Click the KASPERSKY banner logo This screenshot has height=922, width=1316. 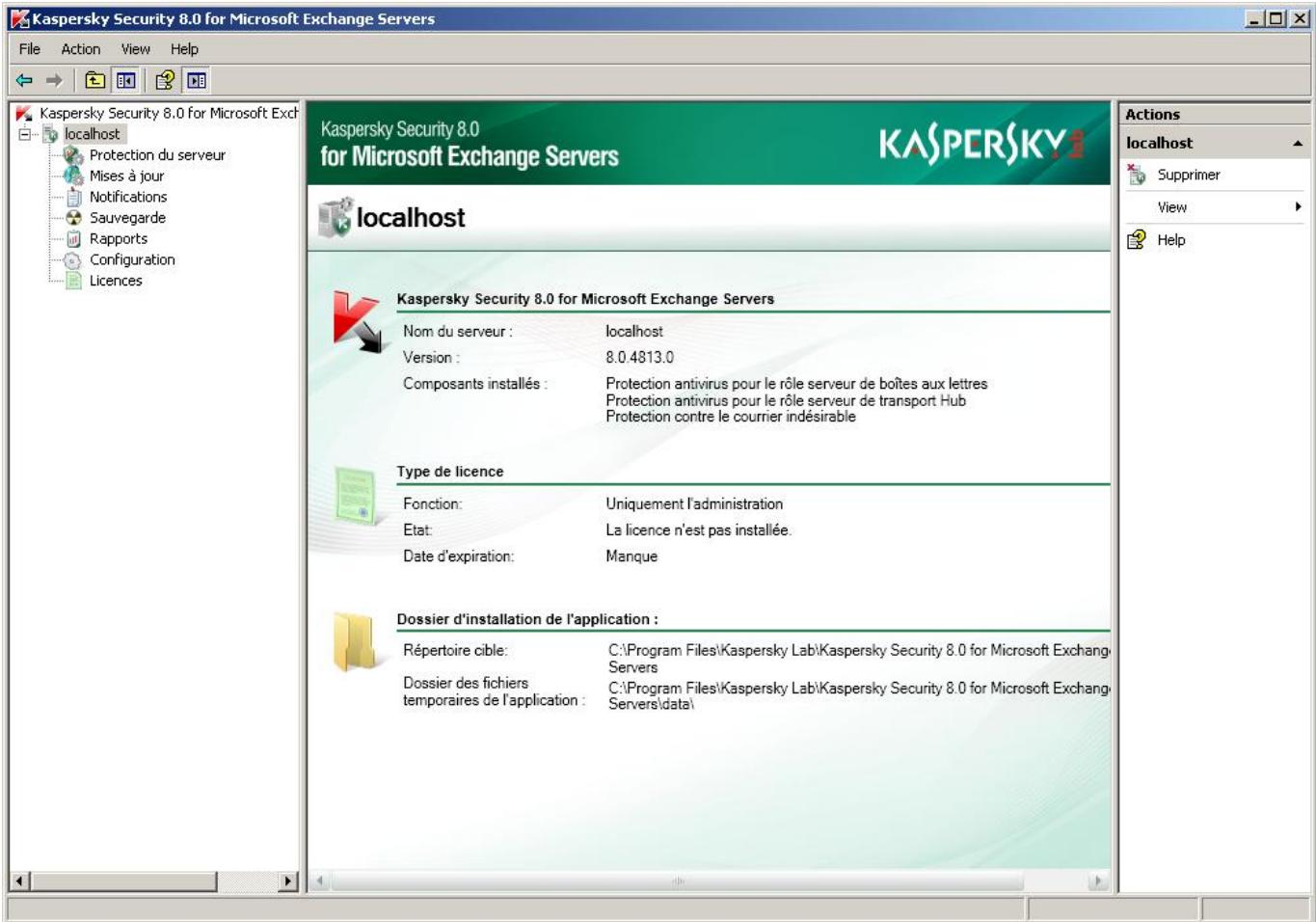pos(981,145)
